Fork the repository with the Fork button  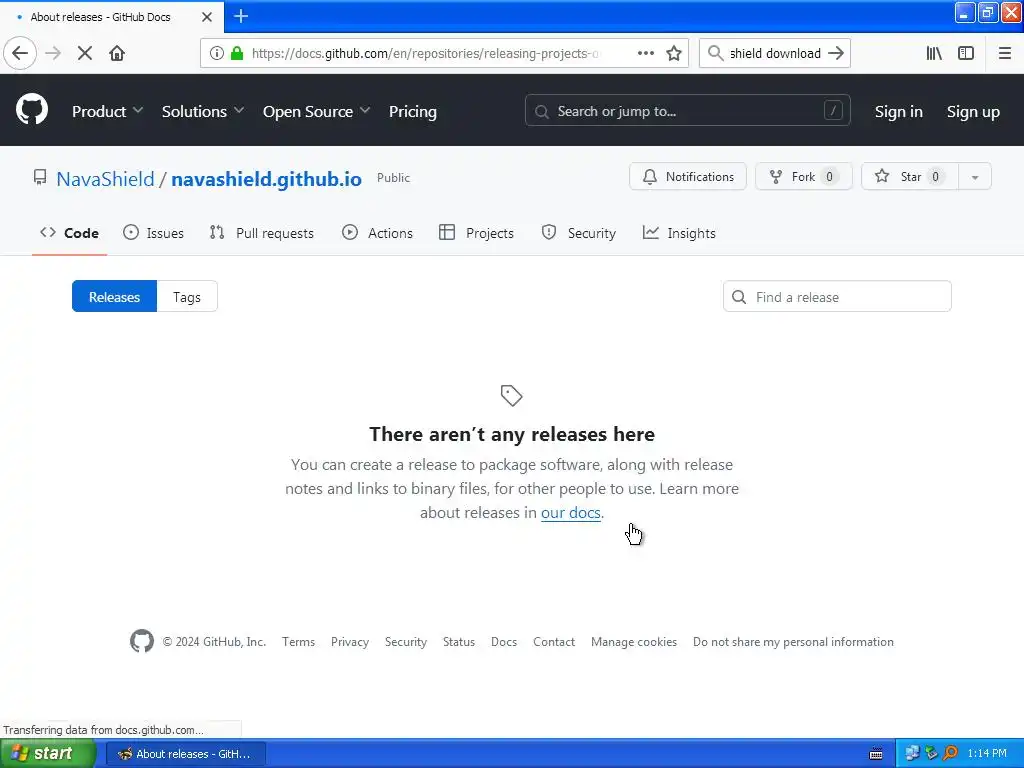point(803,176)
